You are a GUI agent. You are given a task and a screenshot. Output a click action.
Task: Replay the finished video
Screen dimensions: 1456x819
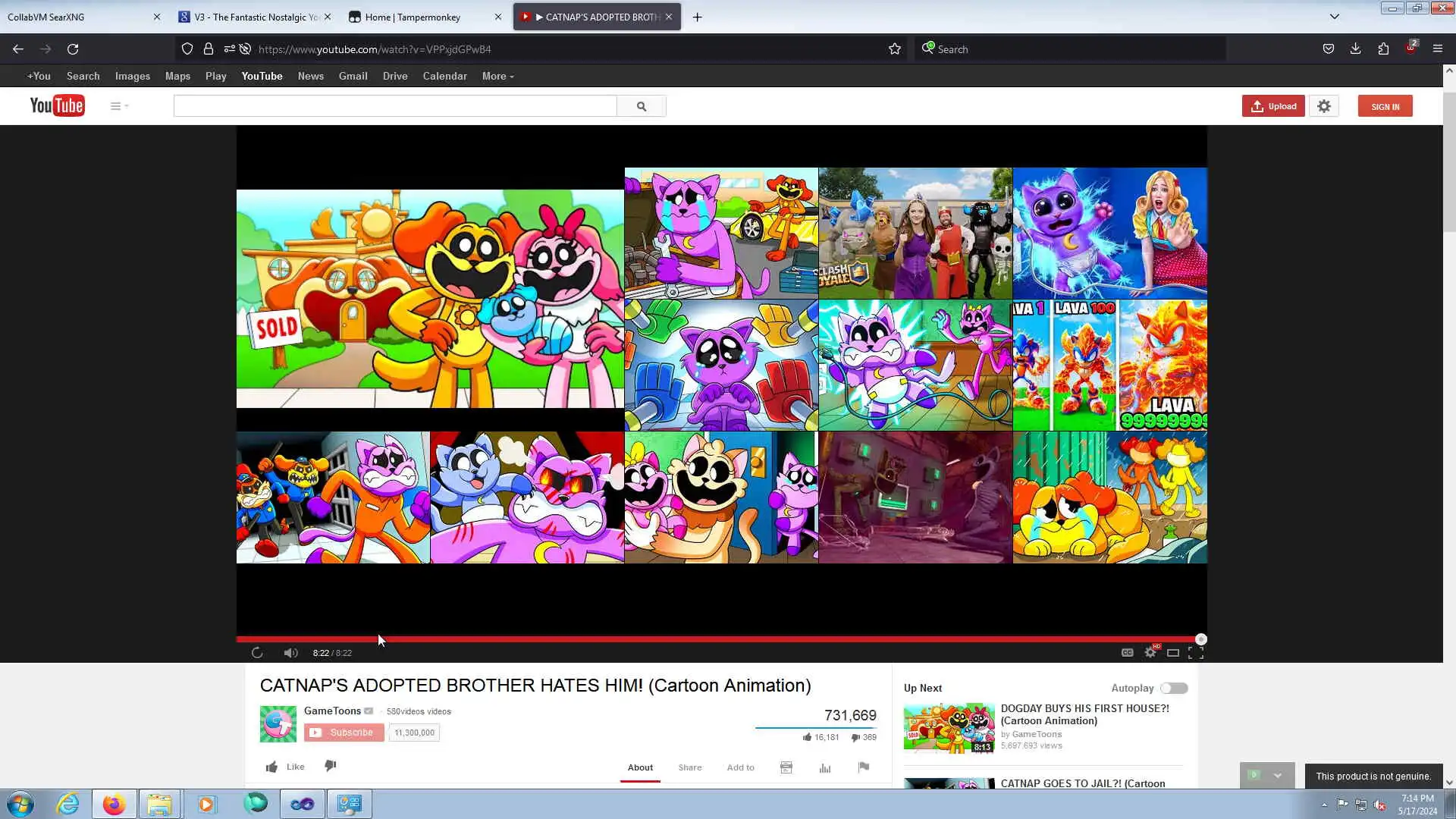pyautogui.click(x=257, y=653)
